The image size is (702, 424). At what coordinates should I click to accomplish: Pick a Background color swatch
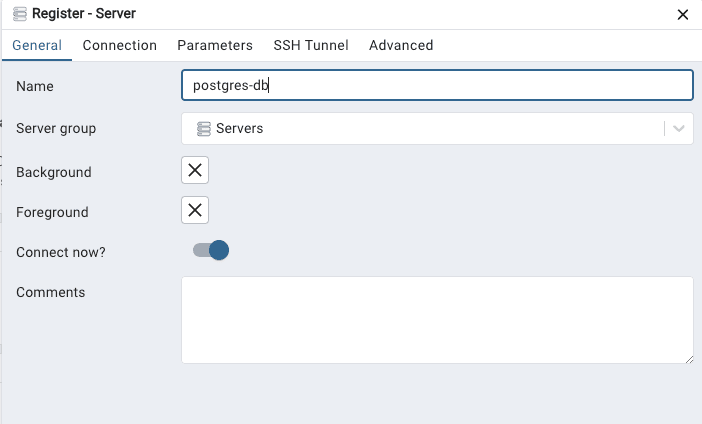point(195,170)
